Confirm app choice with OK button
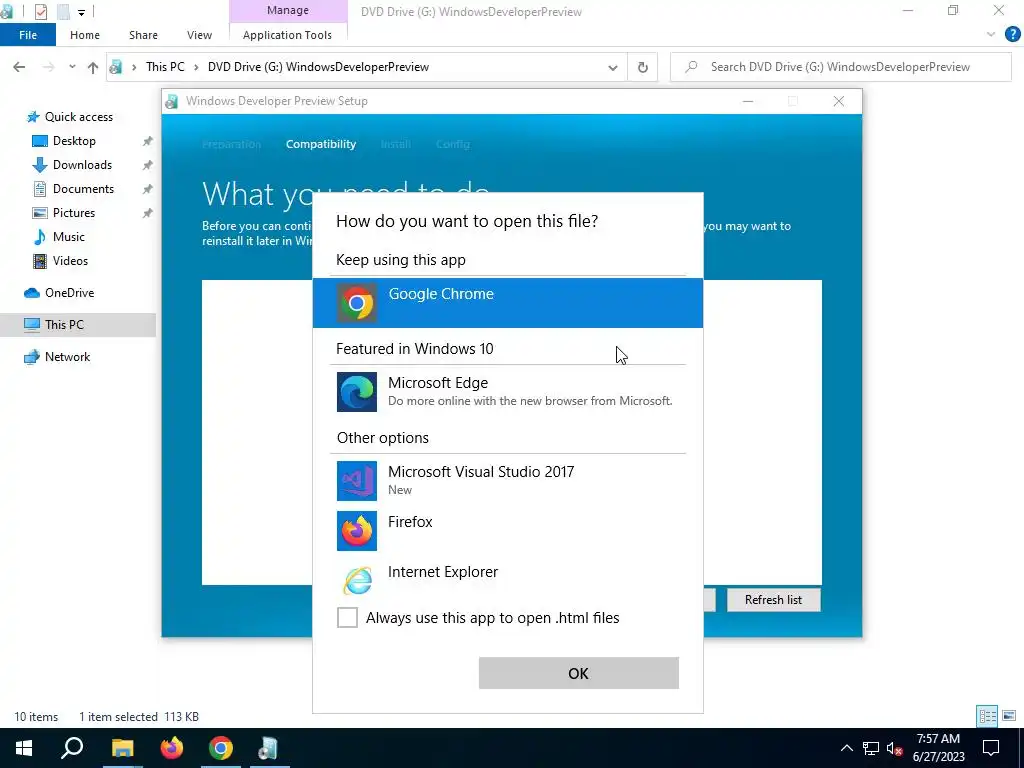 [x=579, y=673]
